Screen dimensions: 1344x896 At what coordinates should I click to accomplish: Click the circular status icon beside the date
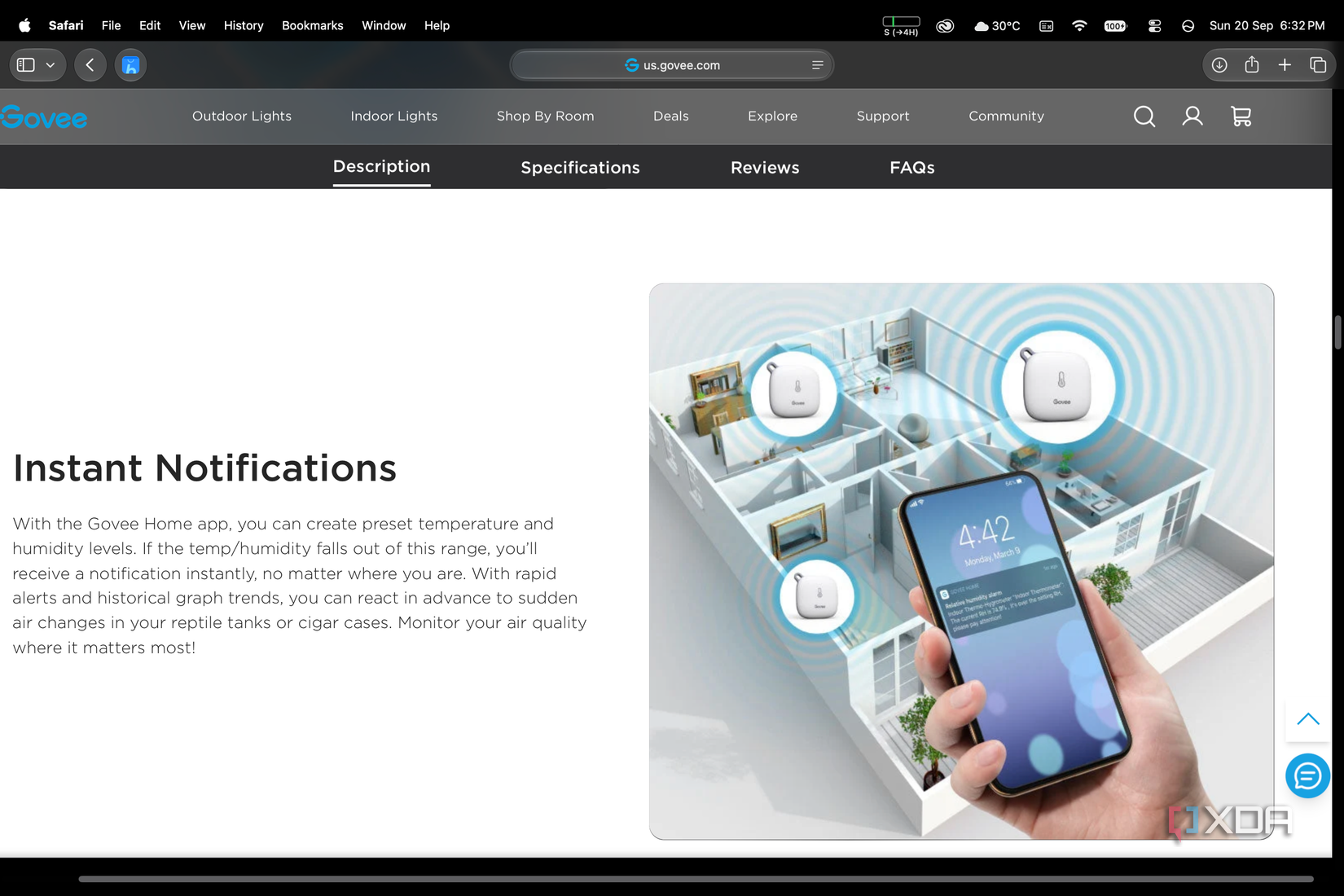[x=1188, y=26]
